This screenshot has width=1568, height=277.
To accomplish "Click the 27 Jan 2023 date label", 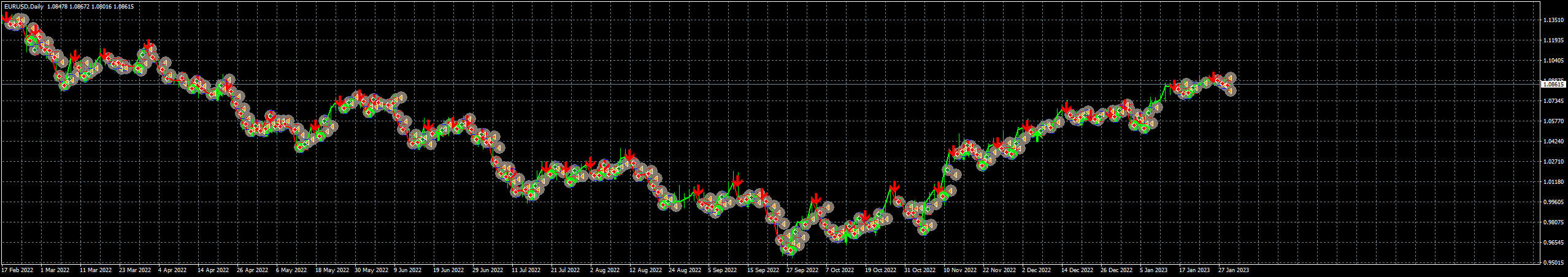I will point(1234,270).
